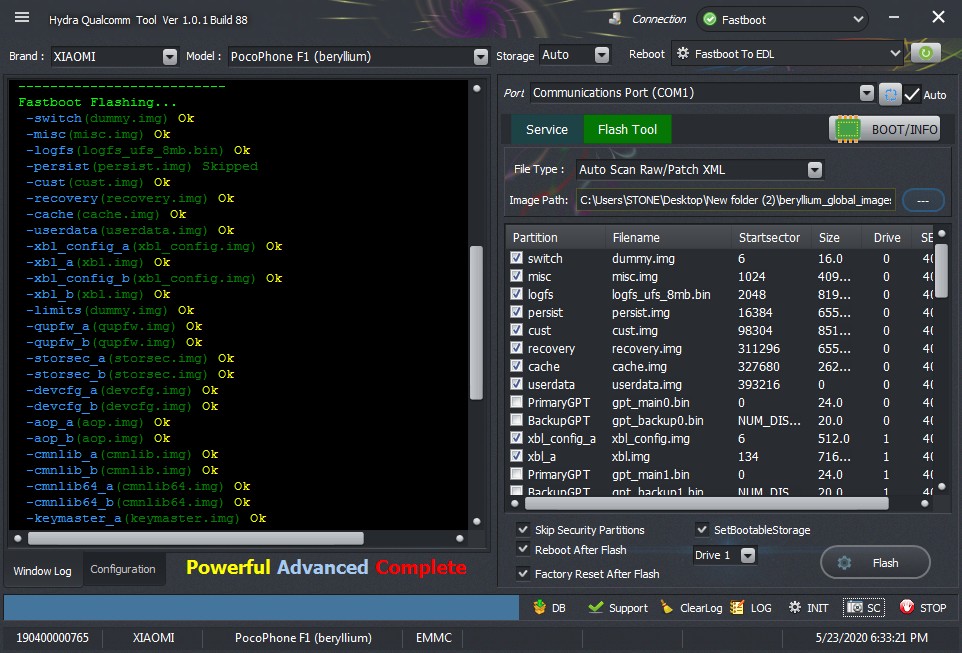Open the LOG file icon
The height and width of the screenshot is (653, 962).
pos(737,608)
